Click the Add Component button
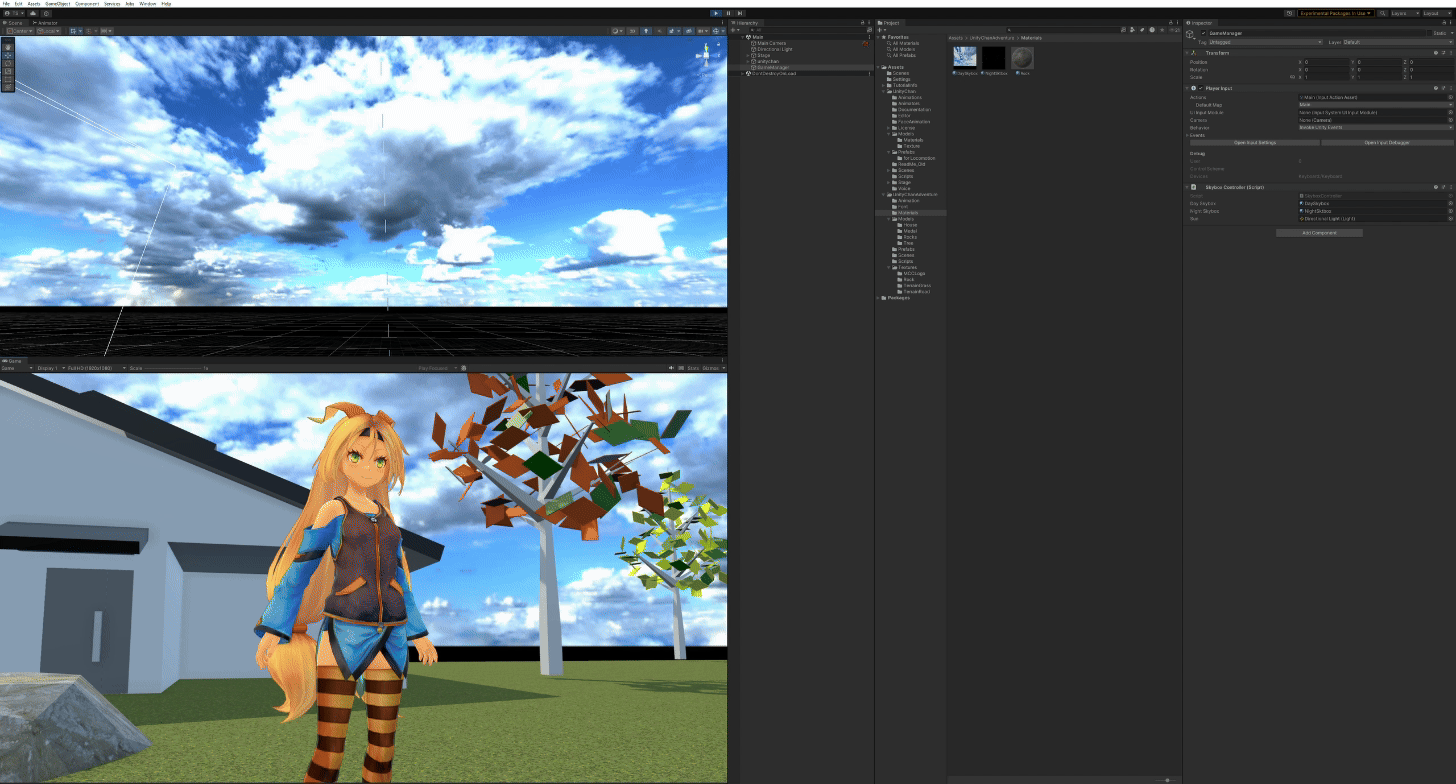Screen dimensions: 1456x784 (x=1319, y=233)
